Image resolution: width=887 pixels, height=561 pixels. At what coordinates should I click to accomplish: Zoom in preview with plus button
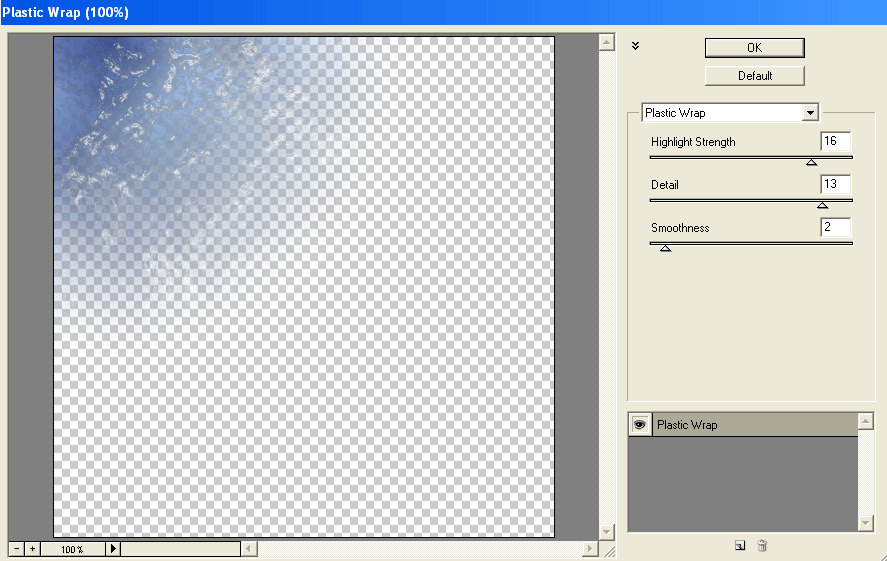(33, 549)
